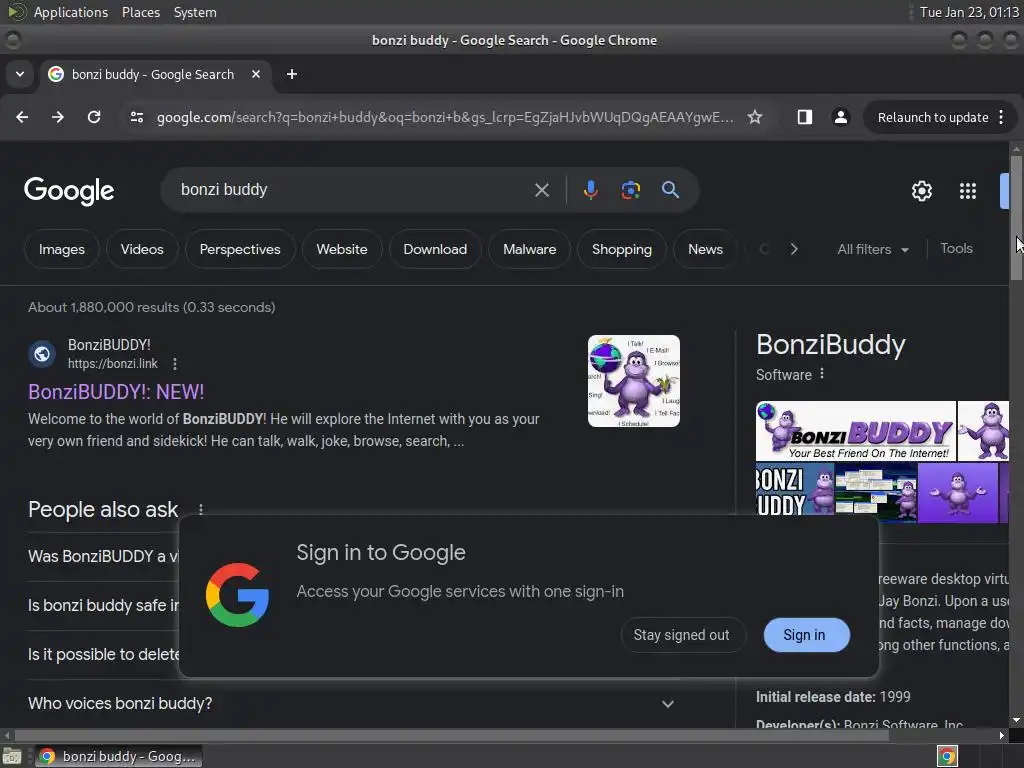Clear the search box with X icon

click(541, 190)
